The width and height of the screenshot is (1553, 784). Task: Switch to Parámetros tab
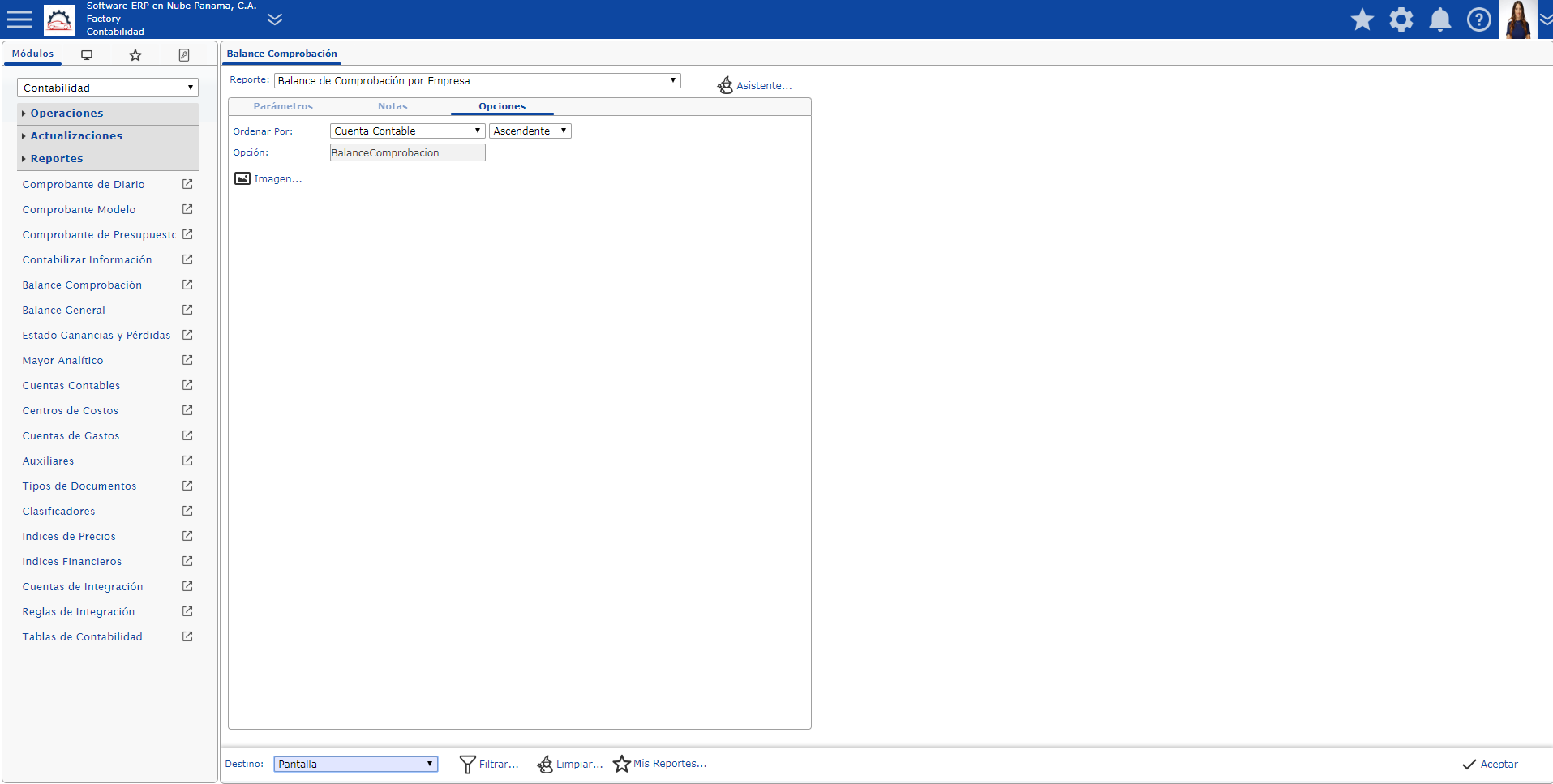(283, 106)
